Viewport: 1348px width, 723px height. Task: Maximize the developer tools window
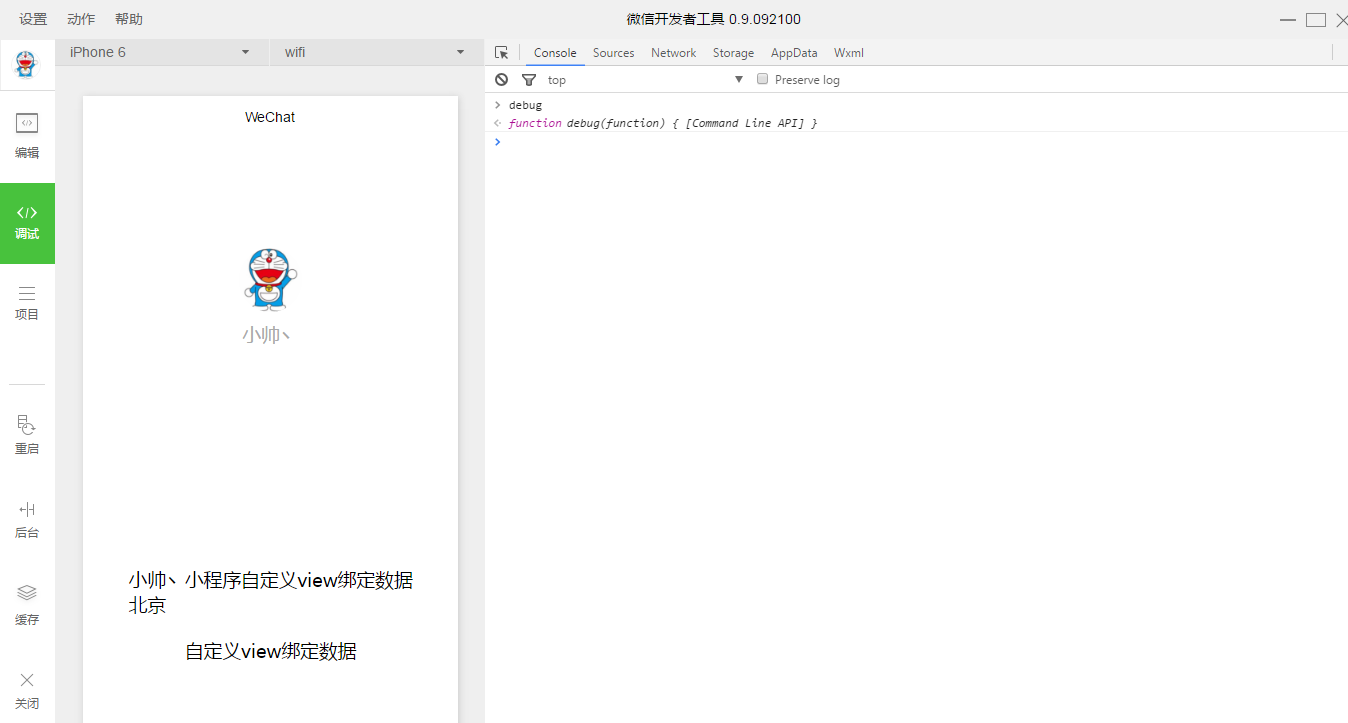(x=1315, y=19)
